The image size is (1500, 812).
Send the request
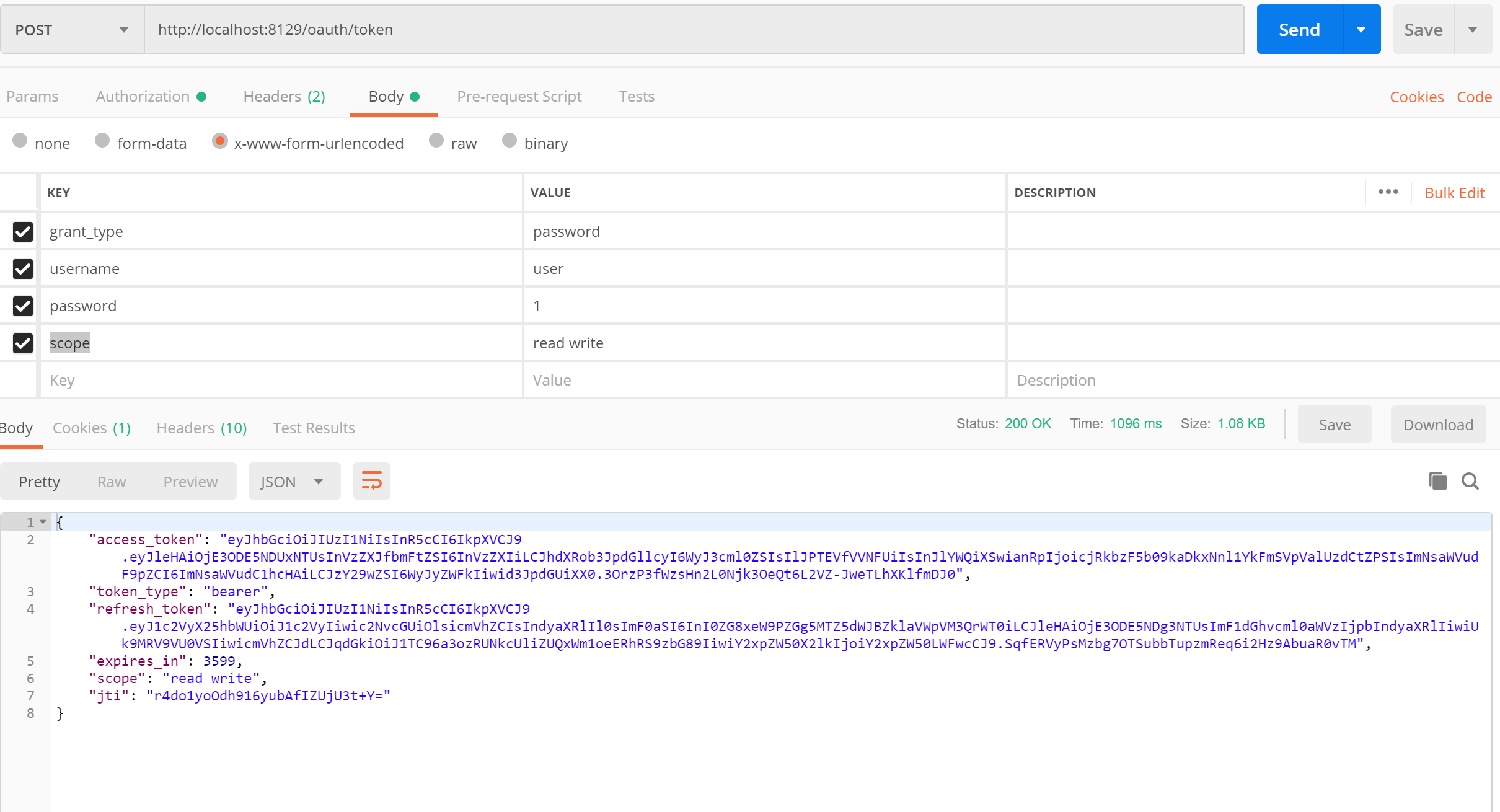(x=1299, y=30)
